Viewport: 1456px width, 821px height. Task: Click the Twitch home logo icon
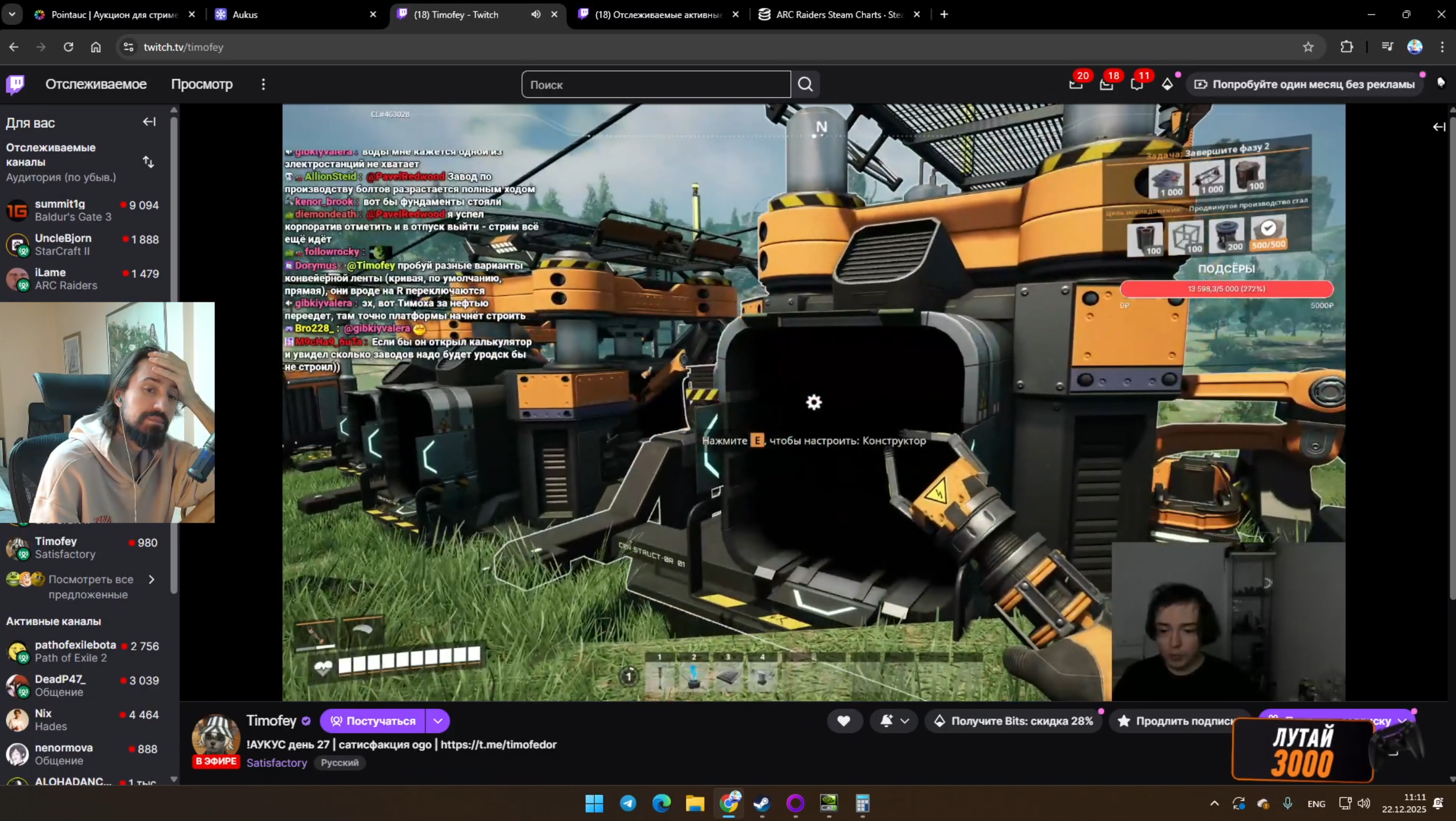point(16,84)
